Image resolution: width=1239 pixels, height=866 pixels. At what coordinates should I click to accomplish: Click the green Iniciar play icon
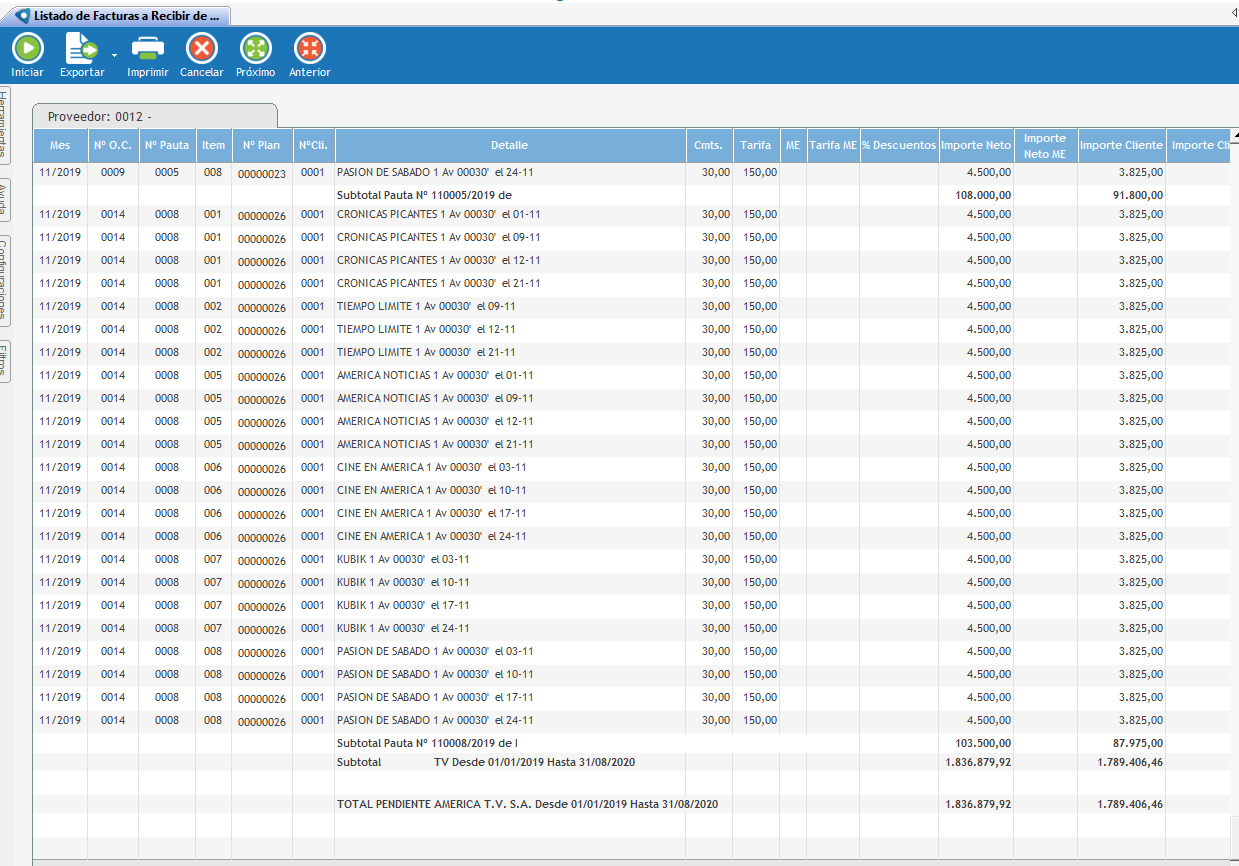pos(27,48)
